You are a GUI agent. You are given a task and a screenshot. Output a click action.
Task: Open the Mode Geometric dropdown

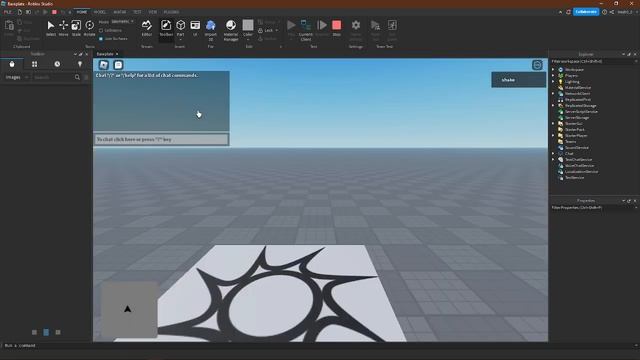pos(123,22)
